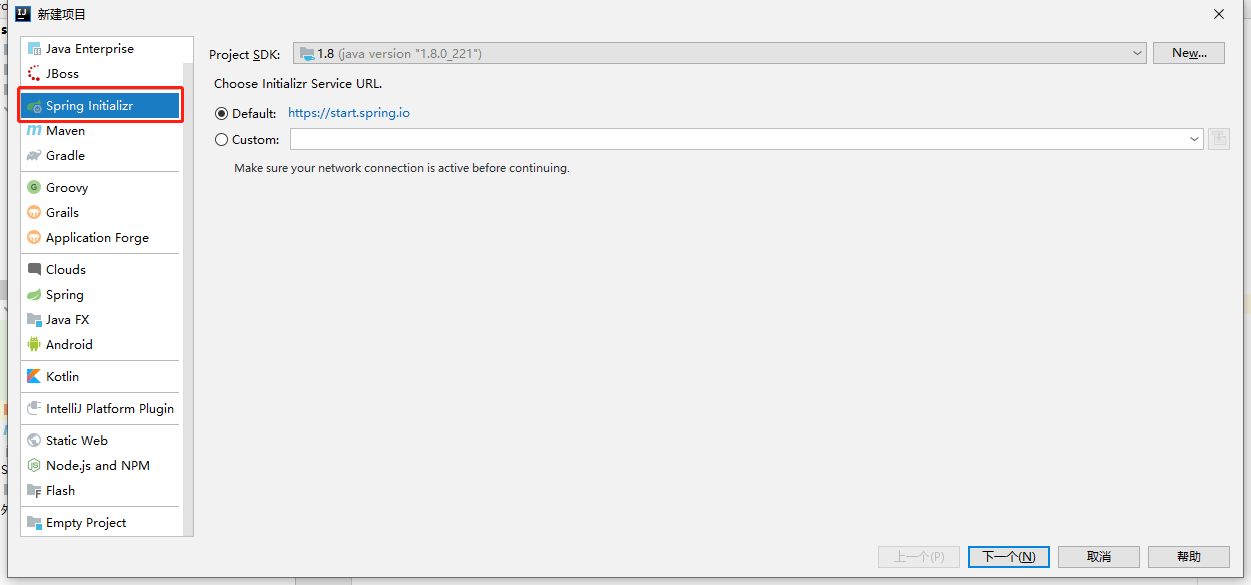Click the green Android robot icon
The height and width of the screenshot is (585, 1251).
click(34, 344)
